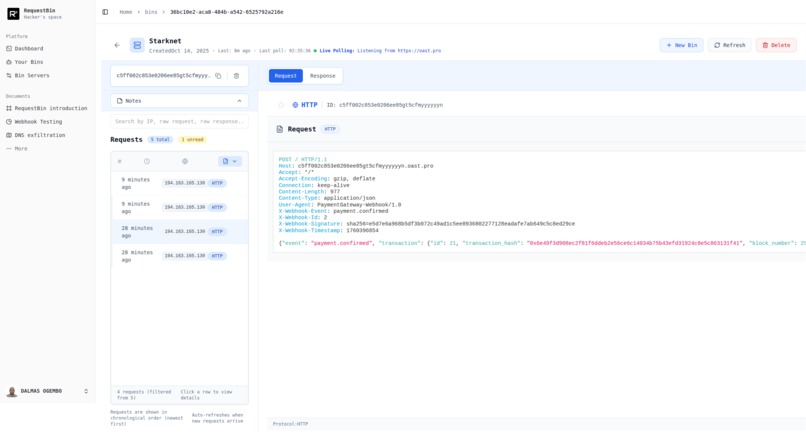Sort requests by the globe column
The image size is (806, 439).
click(185, 161)
